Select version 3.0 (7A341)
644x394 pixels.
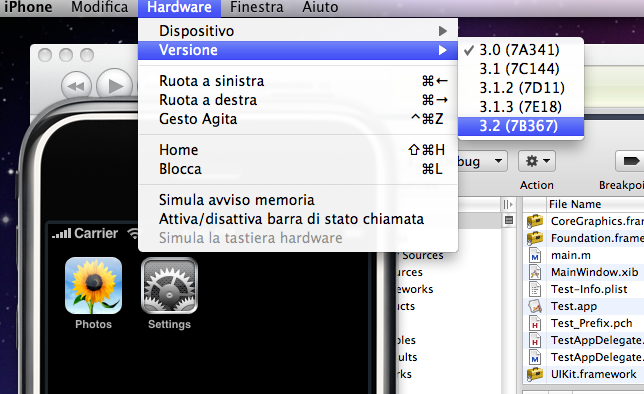[521, 50]
